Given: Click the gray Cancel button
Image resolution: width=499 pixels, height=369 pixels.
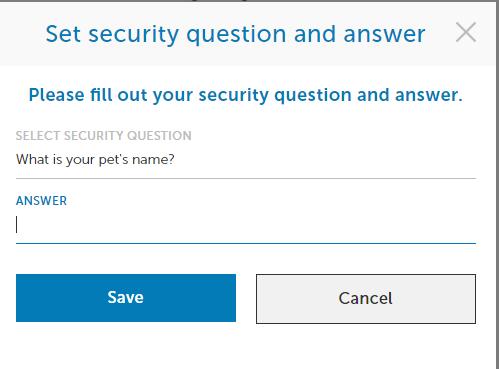Looking at the screenshot, I should tap(366, 299).
